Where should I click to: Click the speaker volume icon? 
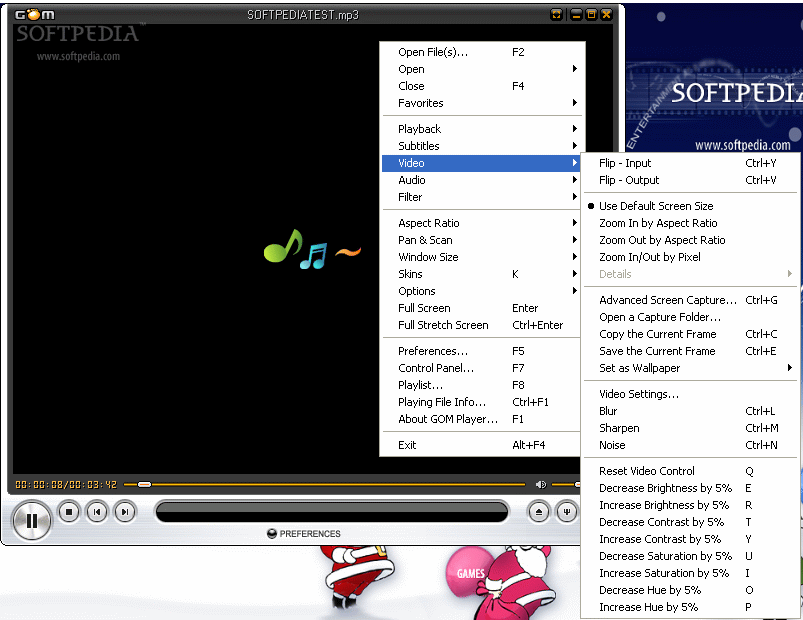(x=540, y=484)
